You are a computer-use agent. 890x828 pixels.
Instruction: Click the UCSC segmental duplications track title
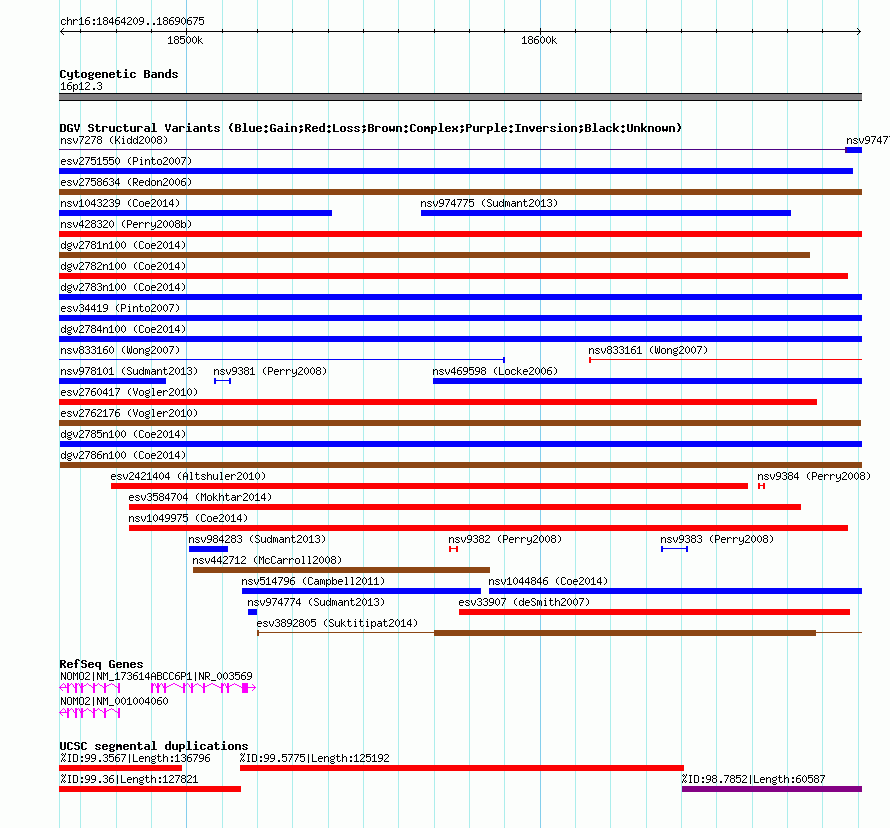click(154, 746)
